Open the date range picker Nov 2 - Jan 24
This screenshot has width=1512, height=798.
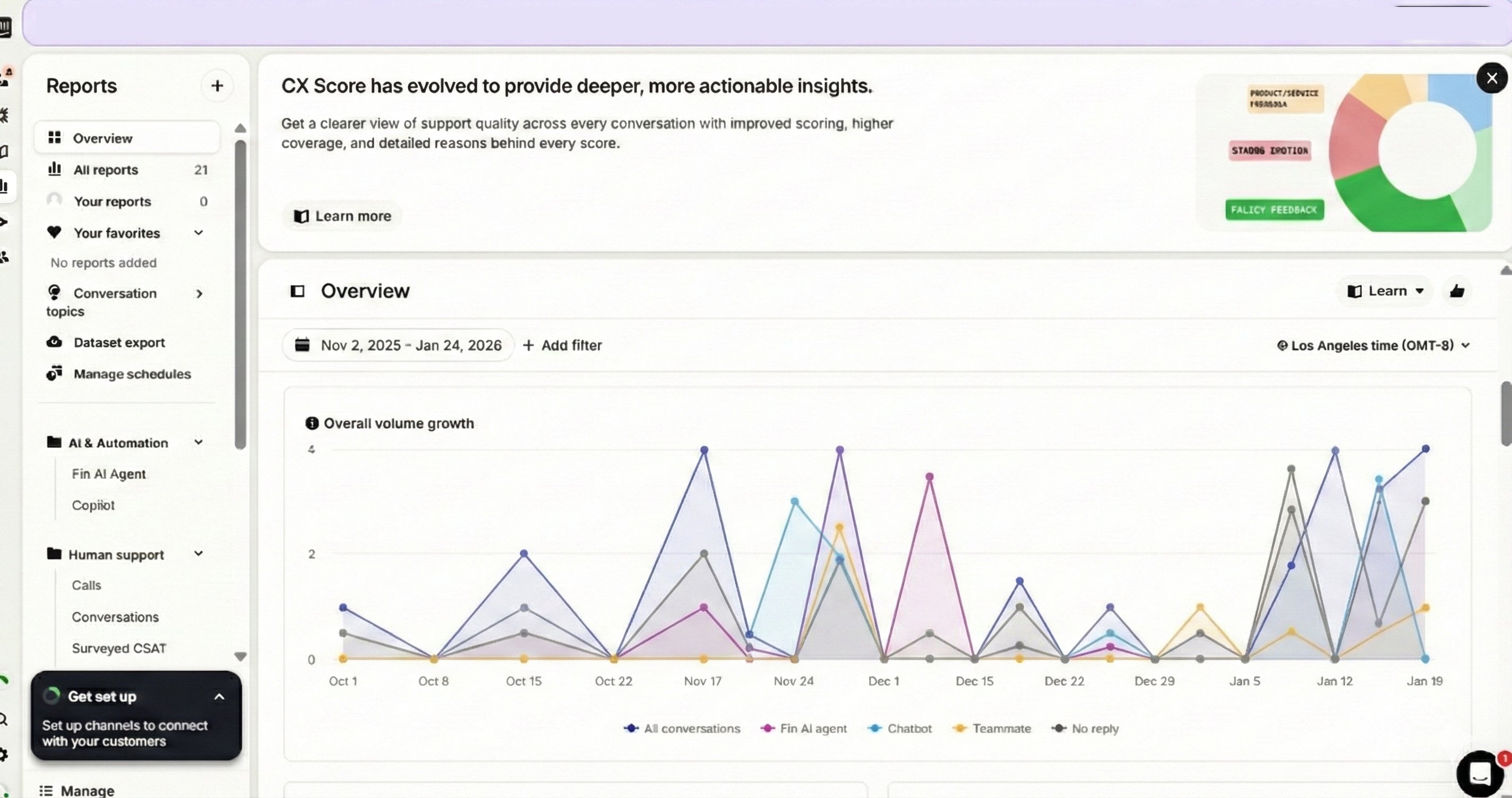pyautogui.click(x=399, y=345)
